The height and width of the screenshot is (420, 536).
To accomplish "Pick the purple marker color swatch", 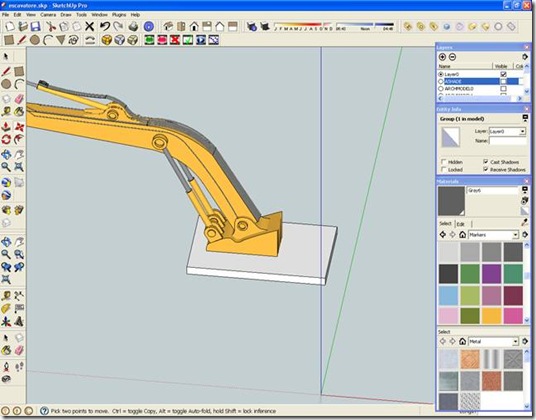I will tap(491, 274).
